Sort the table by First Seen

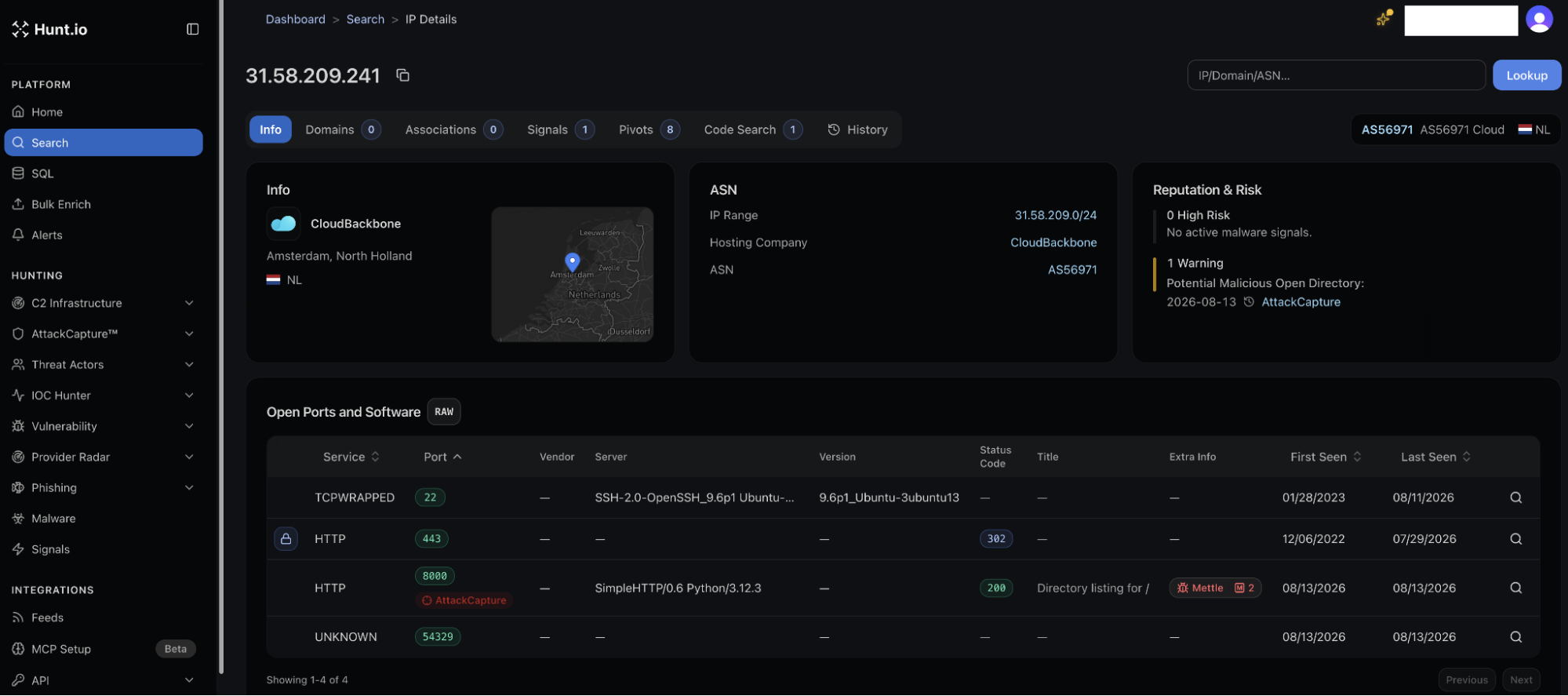click(1326, 457)
